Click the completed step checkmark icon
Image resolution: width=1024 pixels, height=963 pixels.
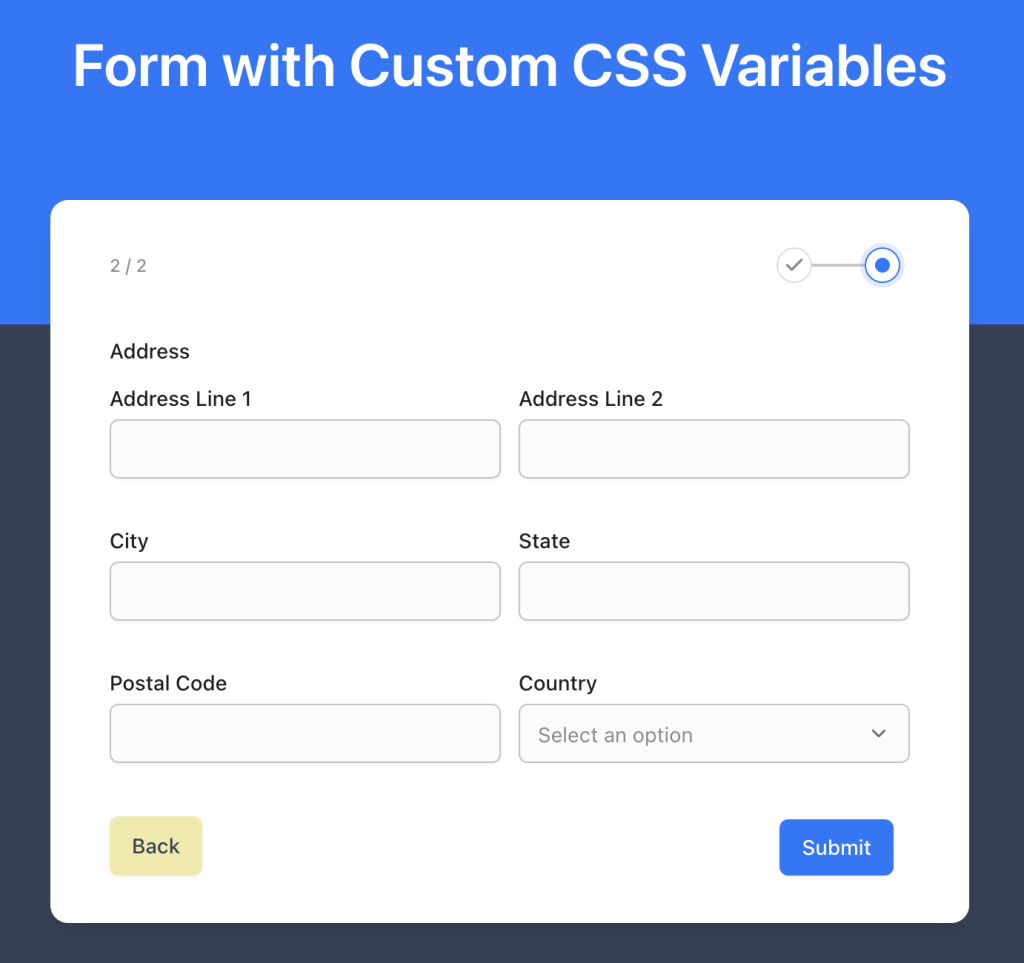click(794, 265)
